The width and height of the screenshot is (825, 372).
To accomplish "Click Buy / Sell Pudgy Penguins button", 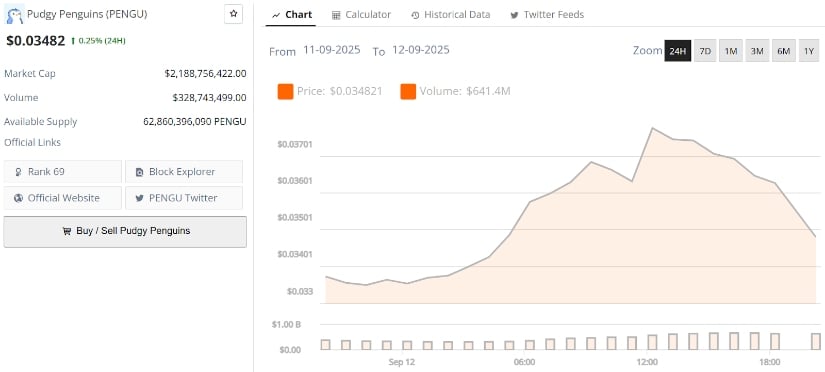I will point(125,232).
